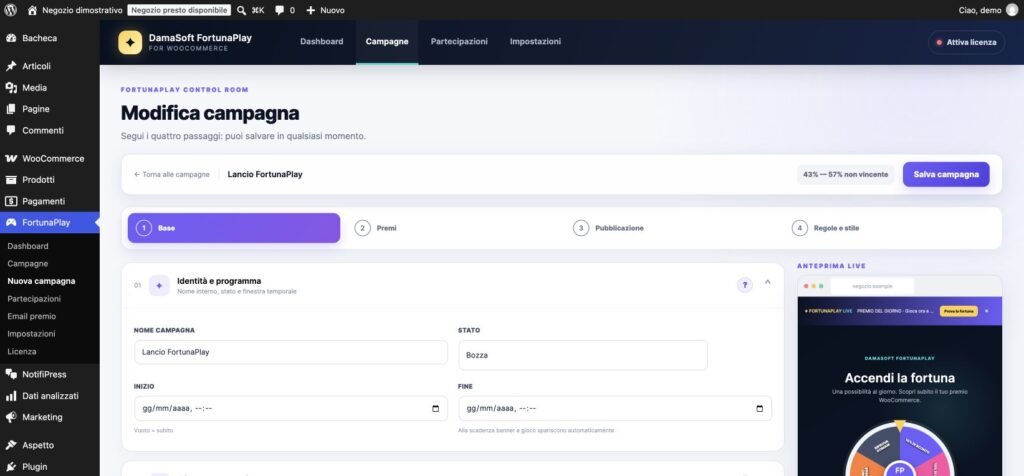Open Pagamenti icon in sidebar

[10, 201]
